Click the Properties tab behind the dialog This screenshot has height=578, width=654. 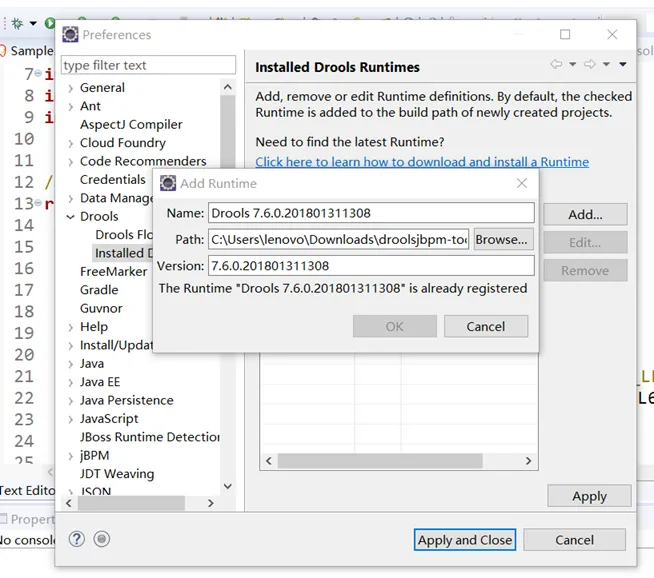point(28,519)
